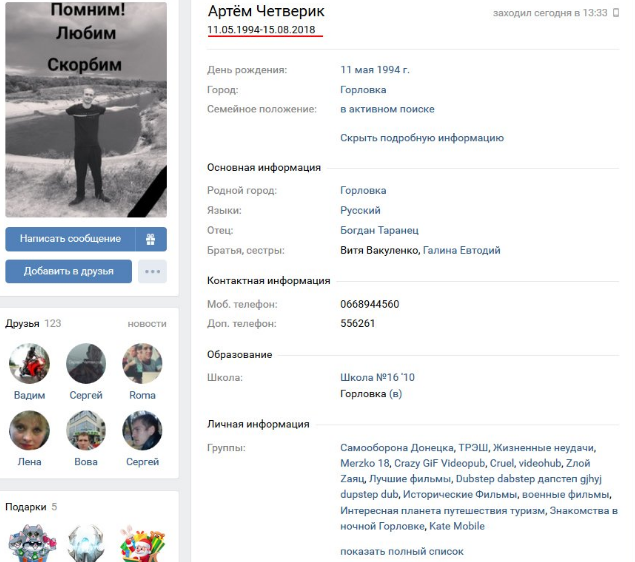The width and height of the screenshot is (635, 562).
Task: Open Богдан Таранец profile link
Action: click(x=379, y=230)
